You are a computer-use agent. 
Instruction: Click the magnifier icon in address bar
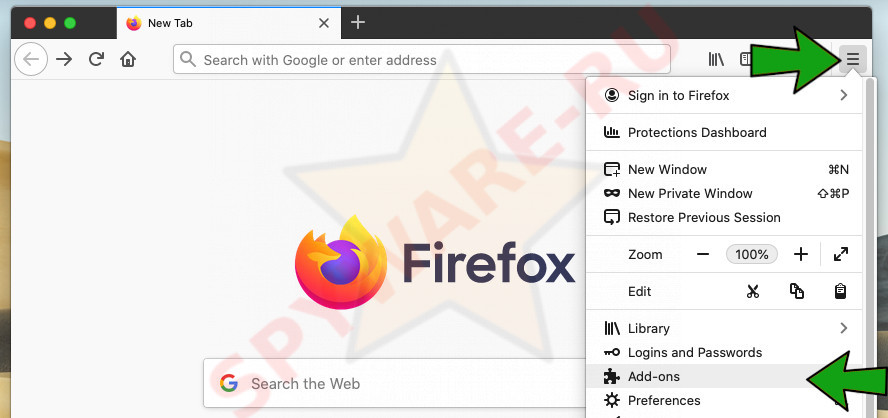point(188,59)
